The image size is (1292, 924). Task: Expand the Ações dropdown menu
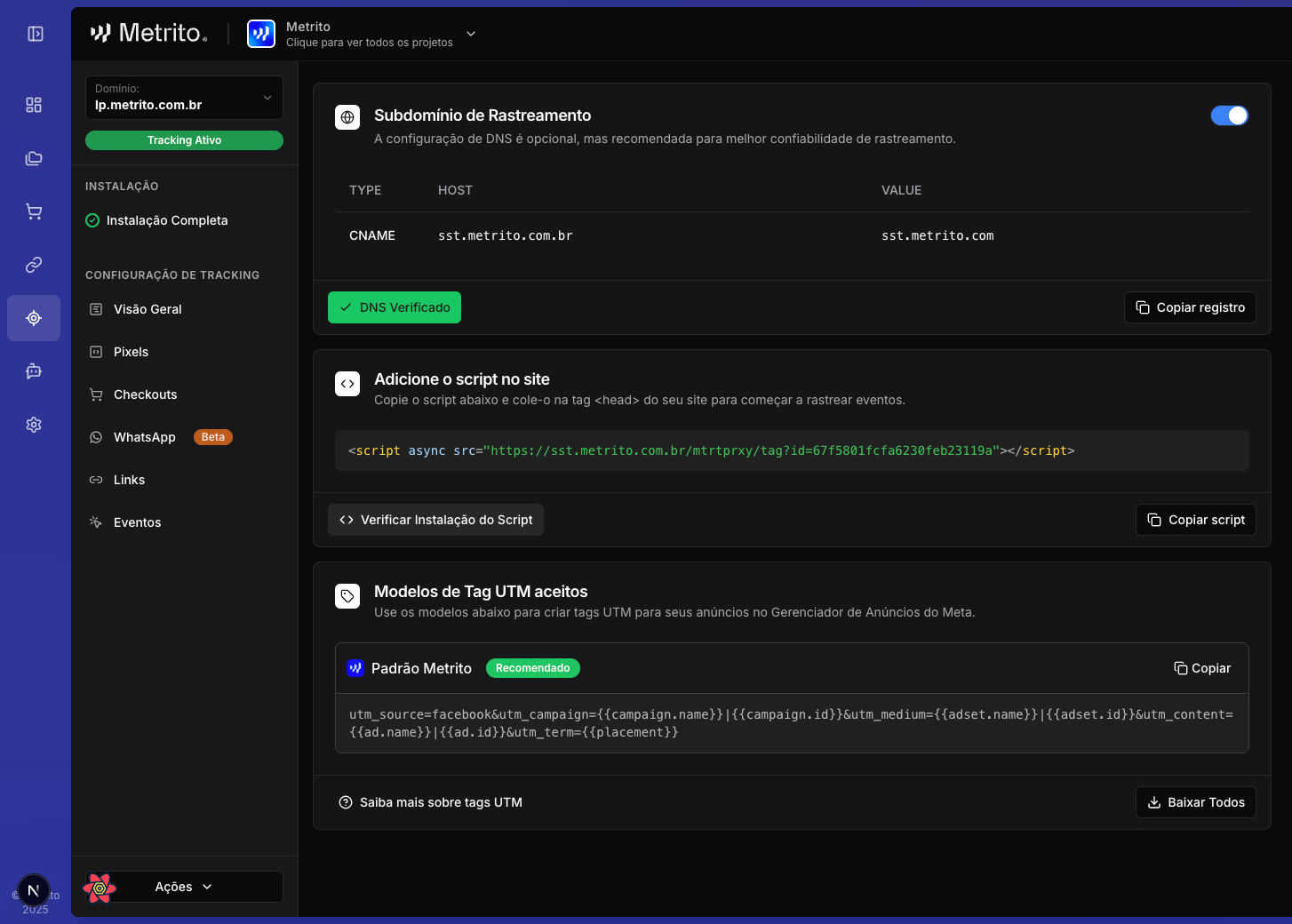click(x=184, y=887)
